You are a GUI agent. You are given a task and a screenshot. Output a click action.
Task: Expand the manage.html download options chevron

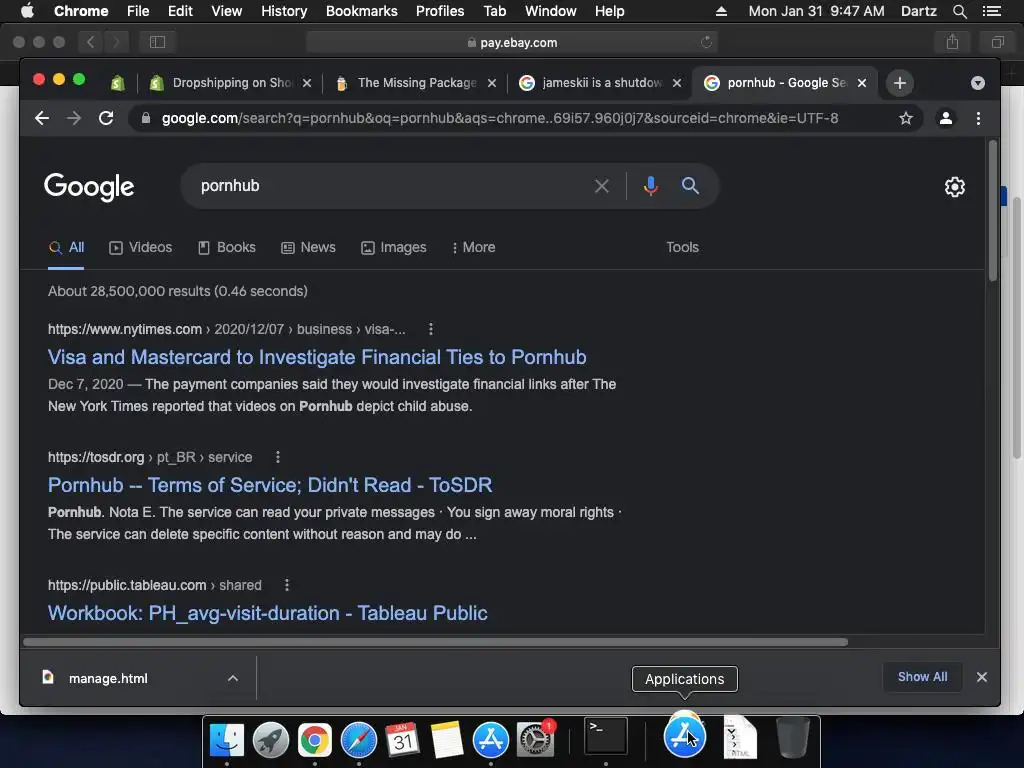click(232, 679)
